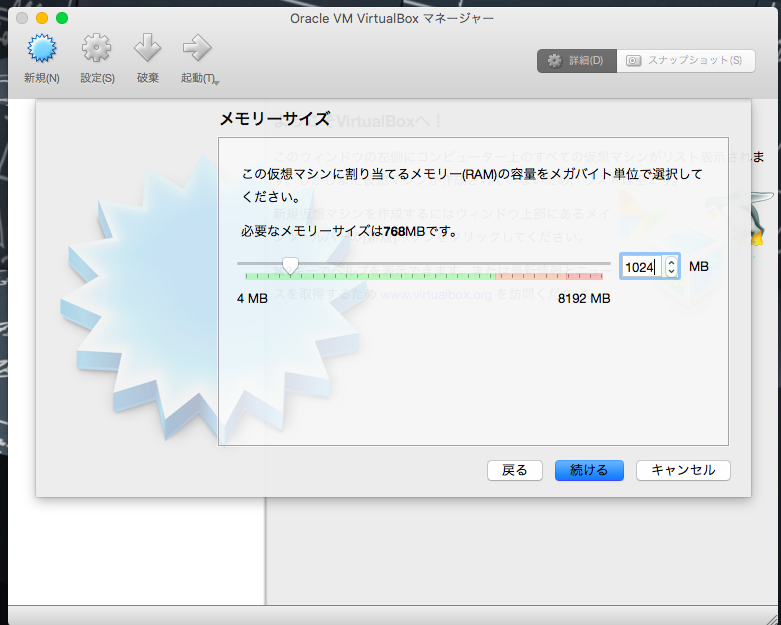The width and height of the screenshot is (781, 625).
Task: Click the New (新規) virtual machine icon
Action: click(42, 48)
